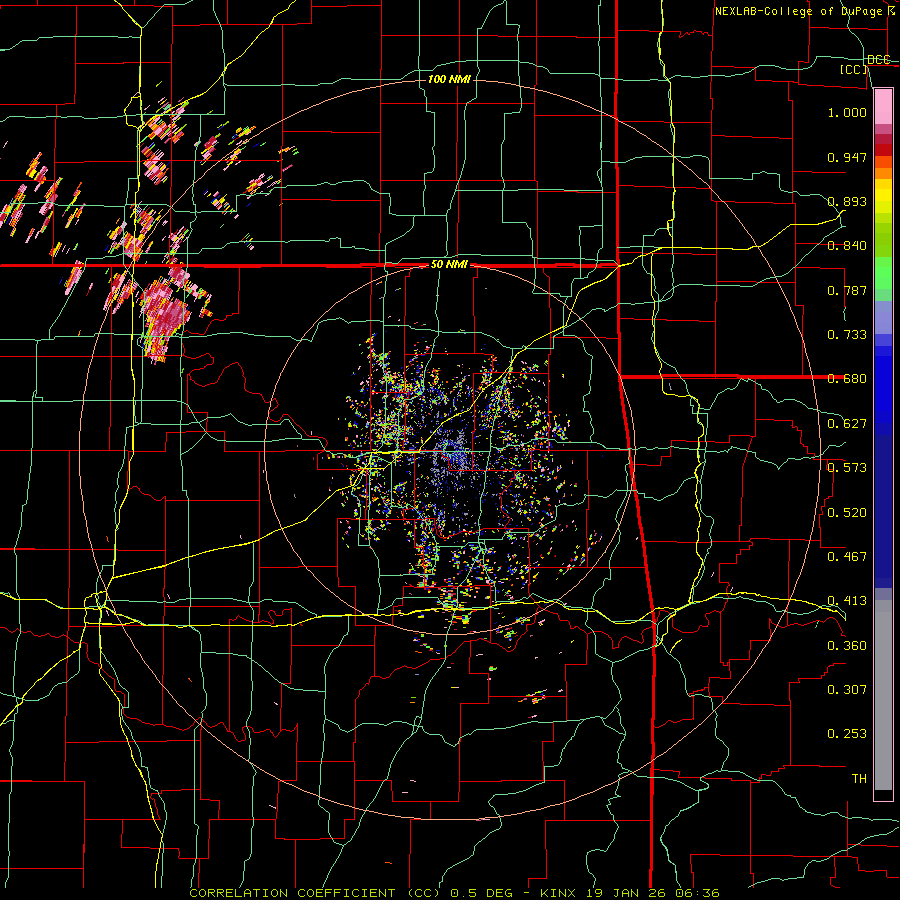
Task: Select the 0.840 legend value
Action: click(847, 246)
